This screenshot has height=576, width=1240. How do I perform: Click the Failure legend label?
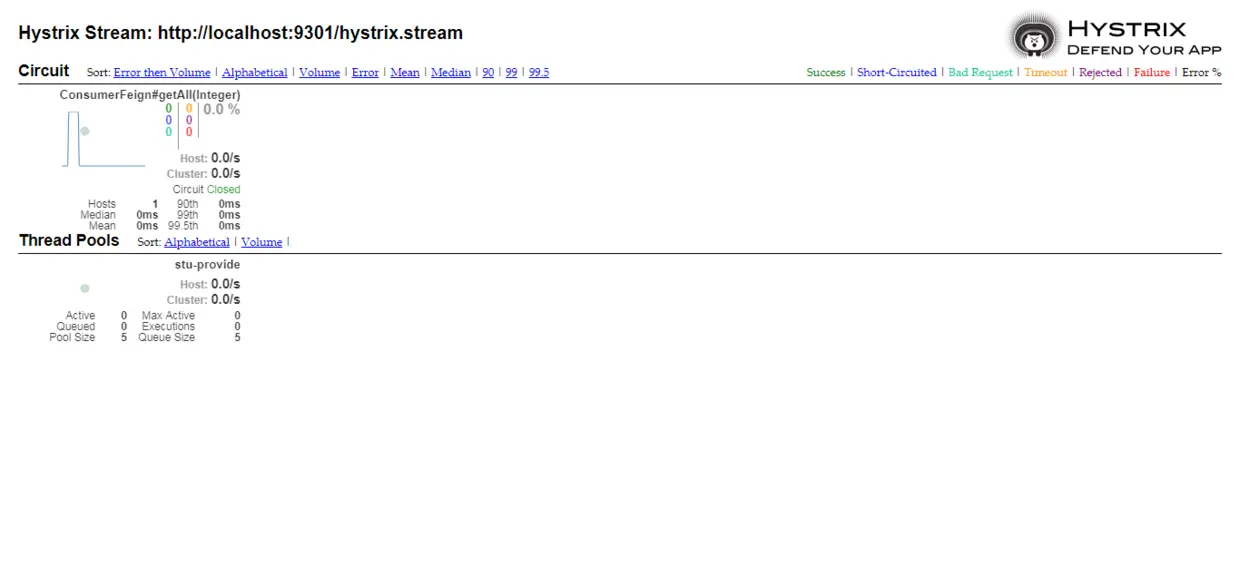(1152, 73)
